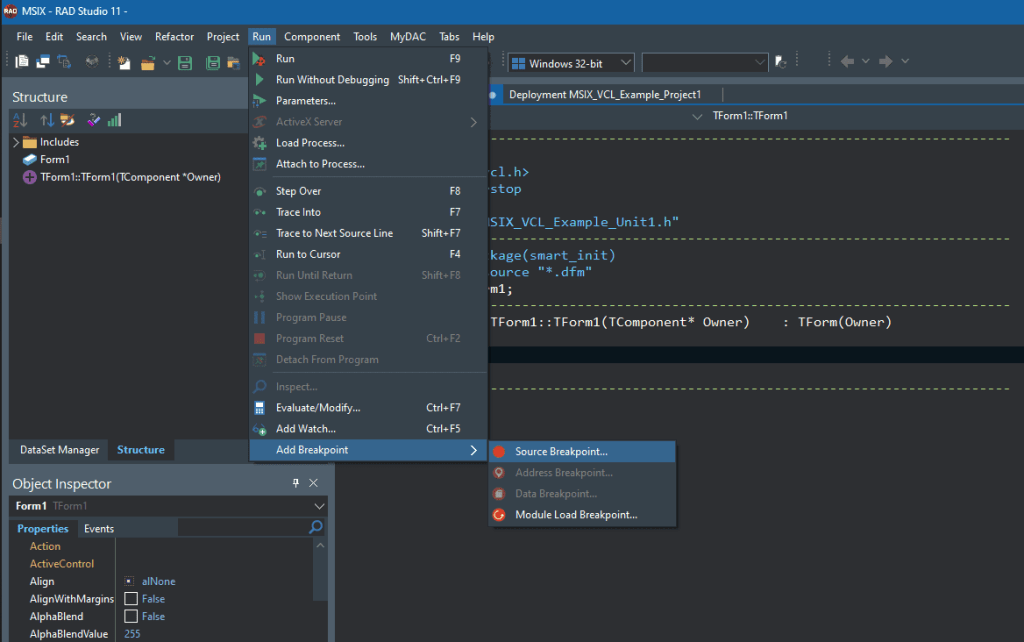Click the forward navigation arrow in toolbar
The width and height of the screenshot is (1024, 642).
(886, 61)
